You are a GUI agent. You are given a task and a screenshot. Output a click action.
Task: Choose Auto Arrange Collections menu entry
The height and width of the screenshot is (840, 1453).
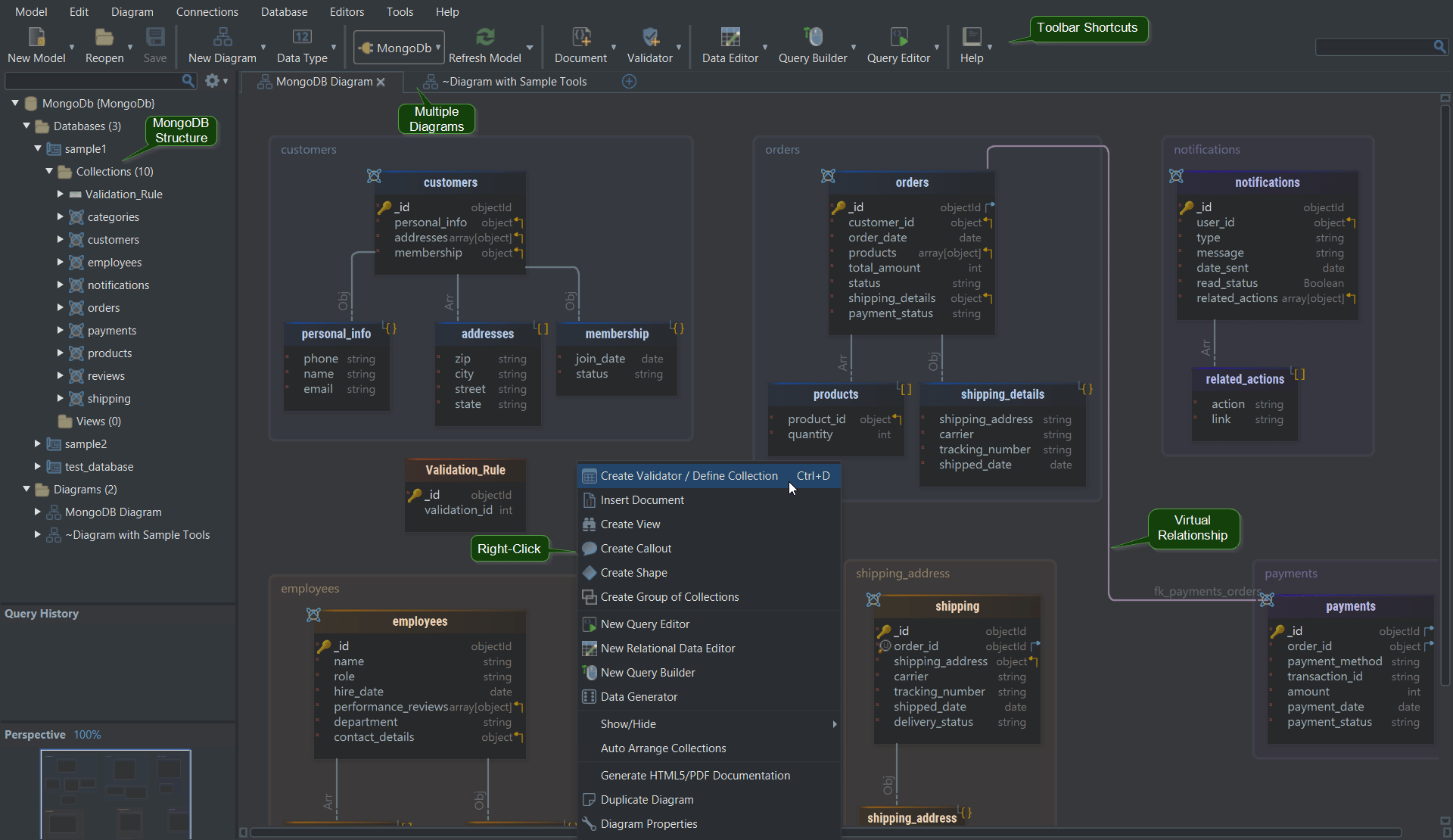[x=663, y=748]
